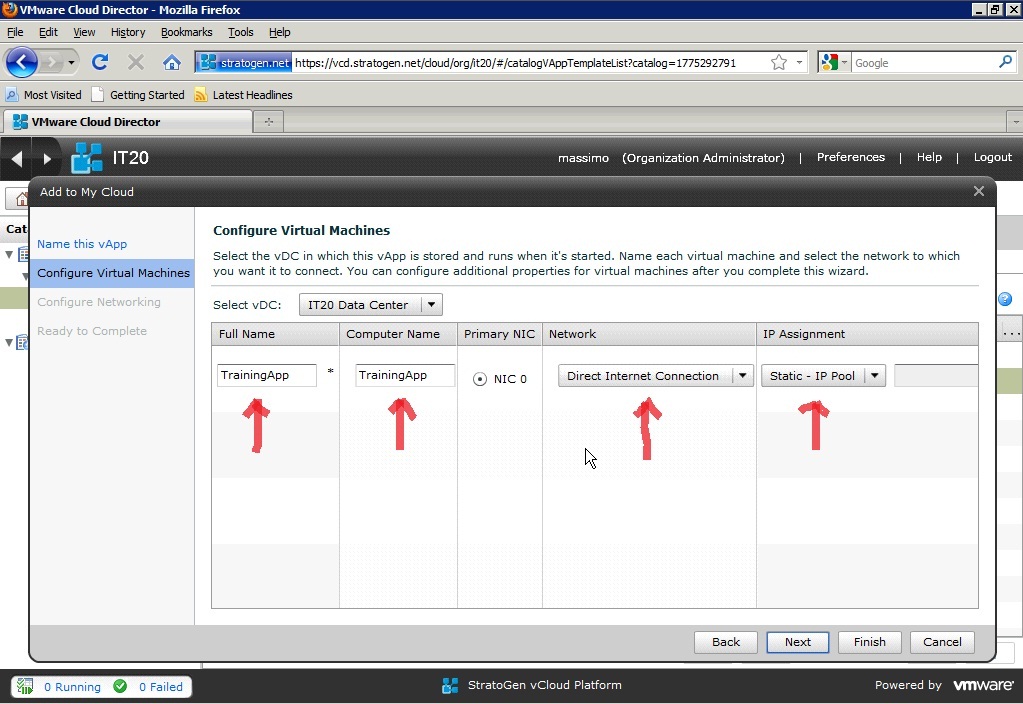Go to Name this vApp step

click(x=82, y=244)
